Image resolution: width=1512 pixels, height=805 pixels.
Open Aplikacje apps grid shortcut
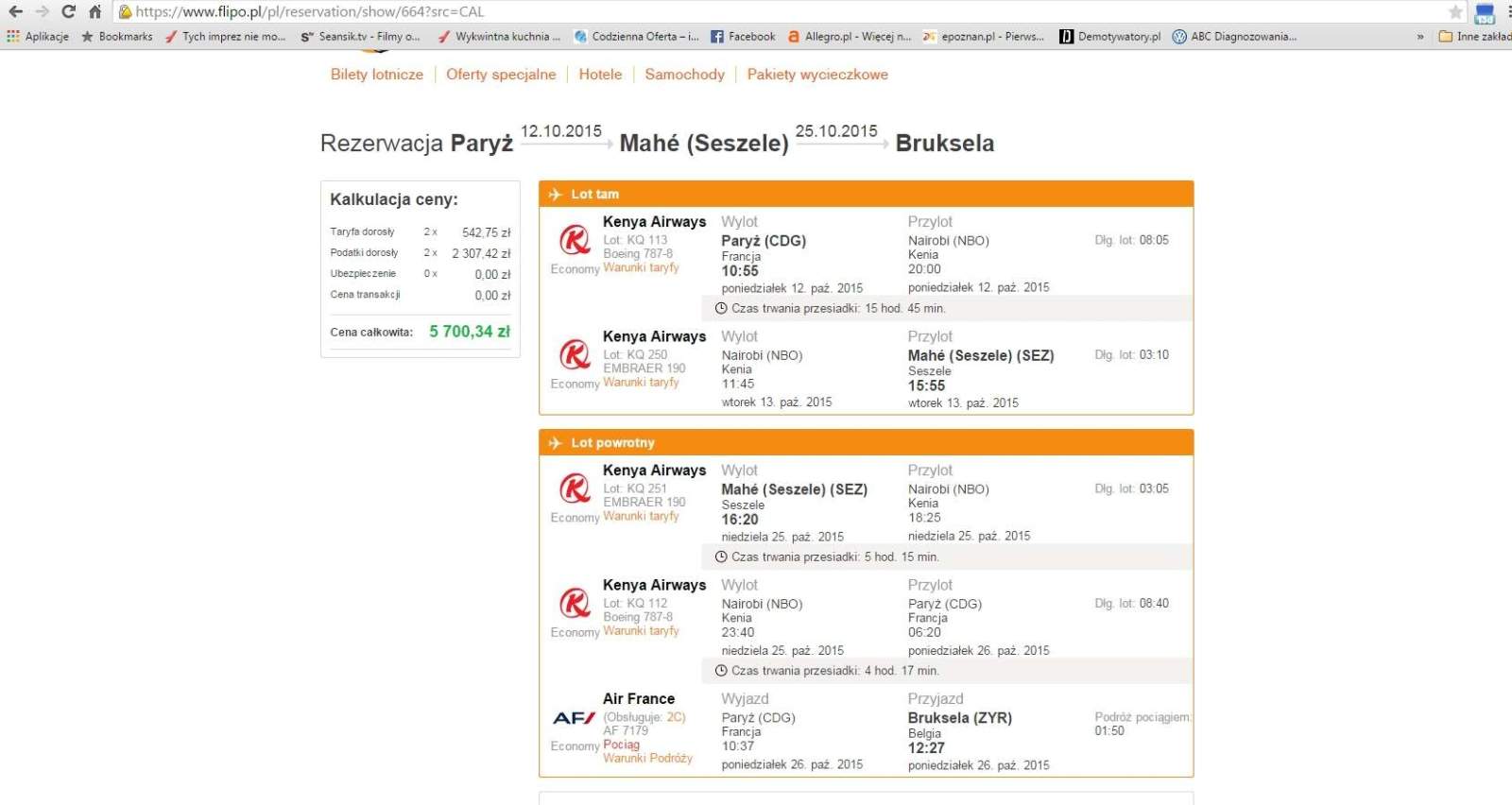pos(38,37)
